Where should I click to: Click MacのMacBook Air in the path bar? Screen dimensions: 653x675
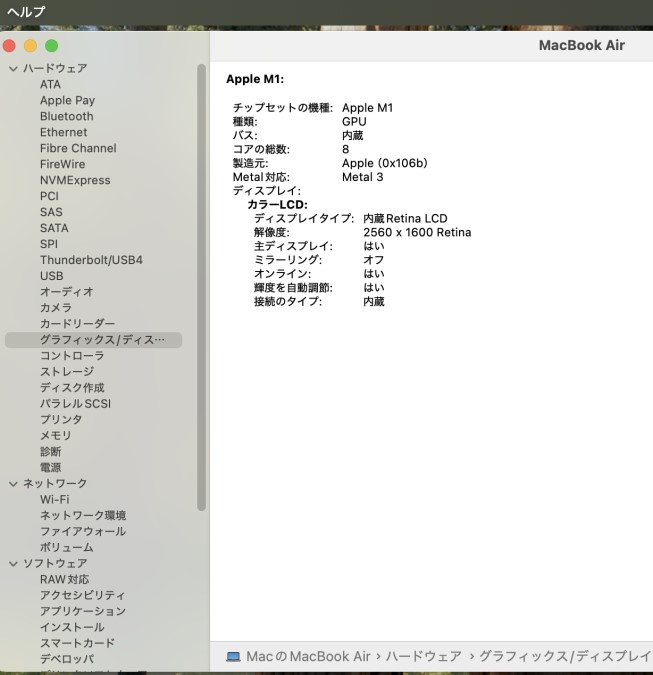308,656
